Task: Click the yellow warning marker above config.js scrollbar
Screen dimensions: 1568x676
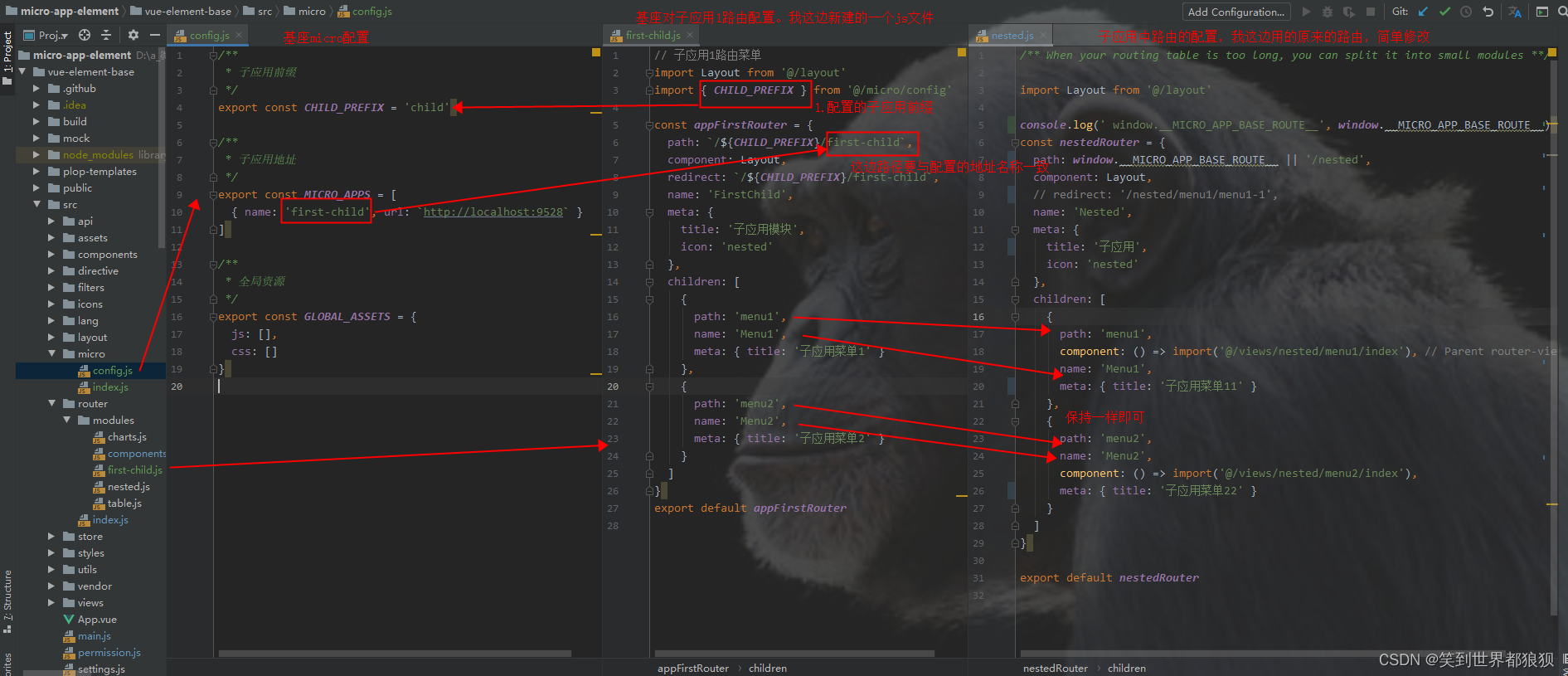Action: (595, 52)
